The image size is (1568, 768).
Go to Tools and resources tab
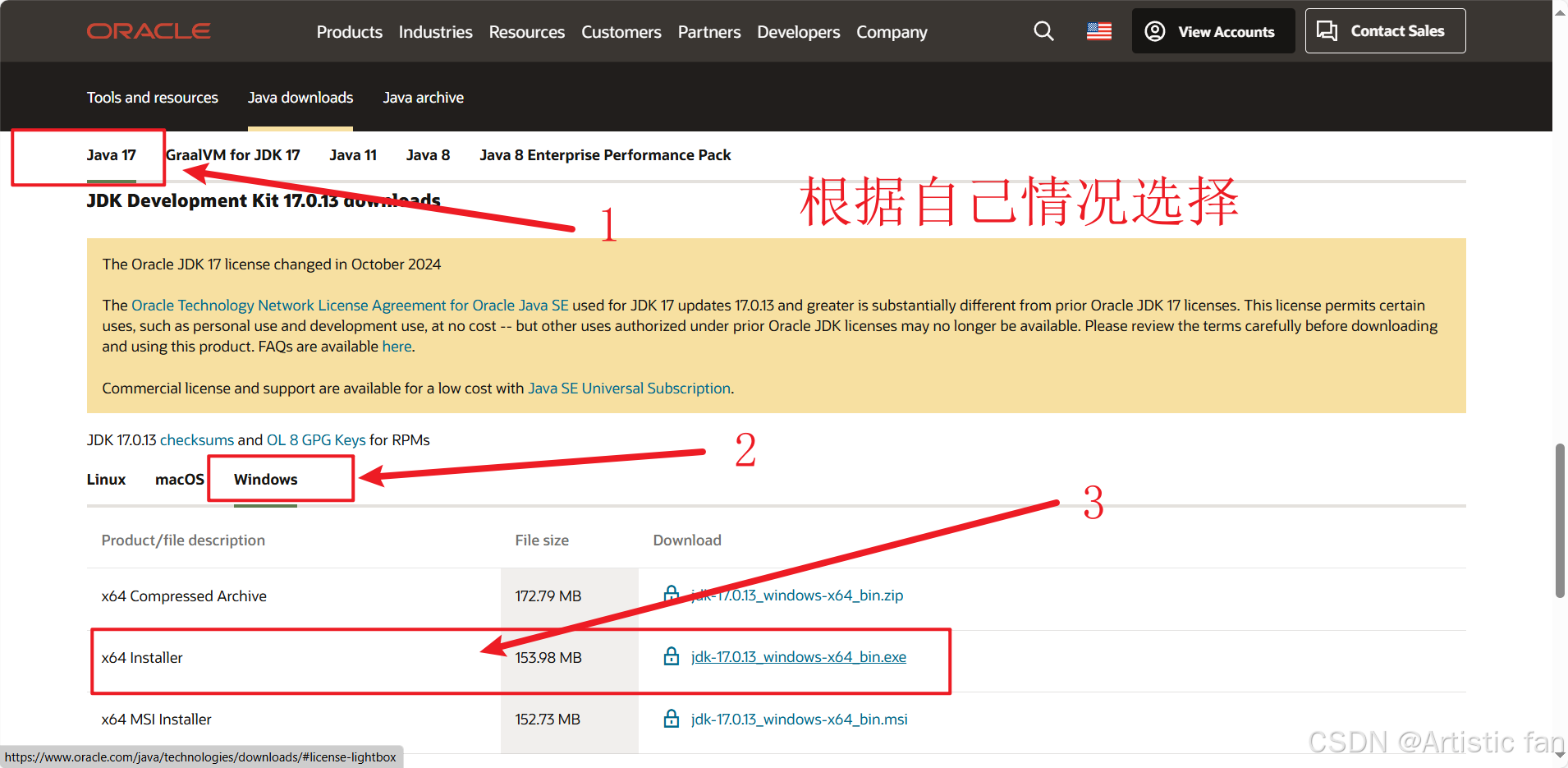[153, 98]
